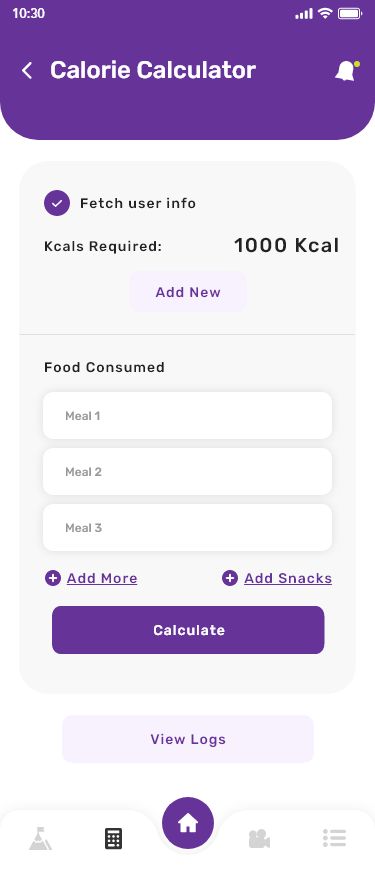This screenshot has height=869, width=375.
Task: Select the Meal 2 input field
Action: tap(188, 472)
